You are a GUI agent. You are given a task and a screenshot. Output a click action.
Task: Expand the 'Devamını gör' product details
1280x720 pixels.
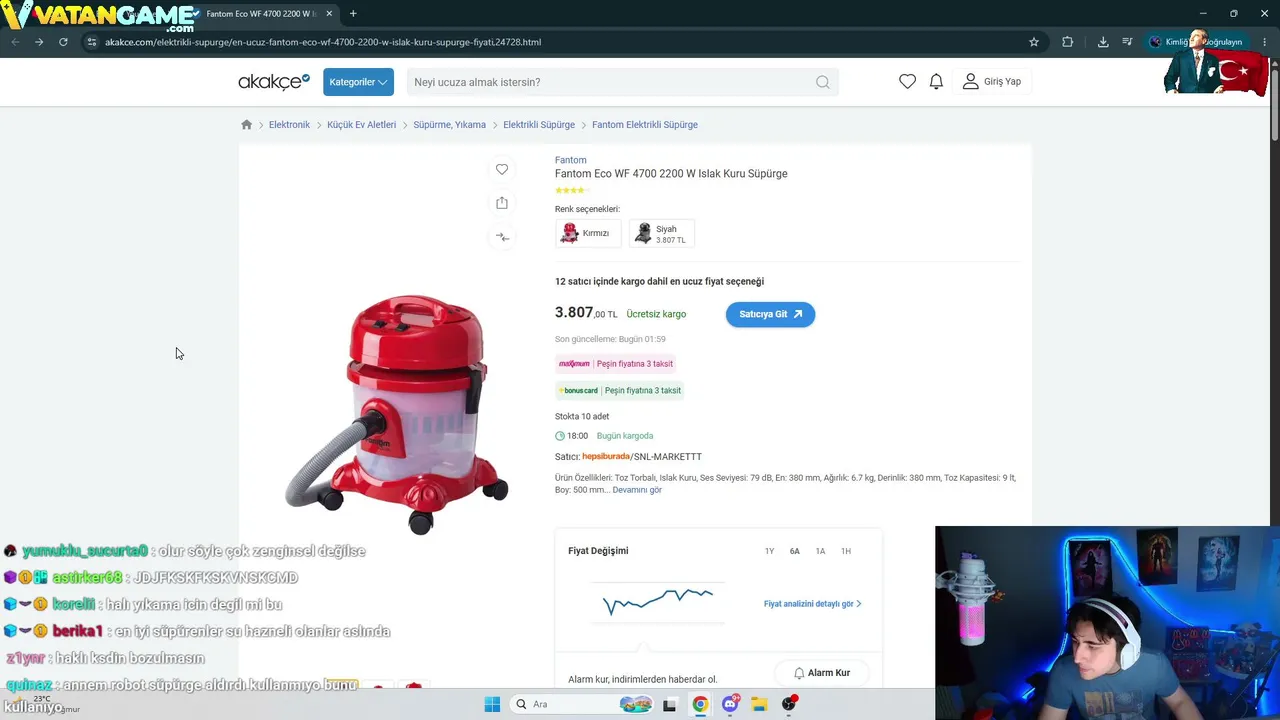point(637,490)
